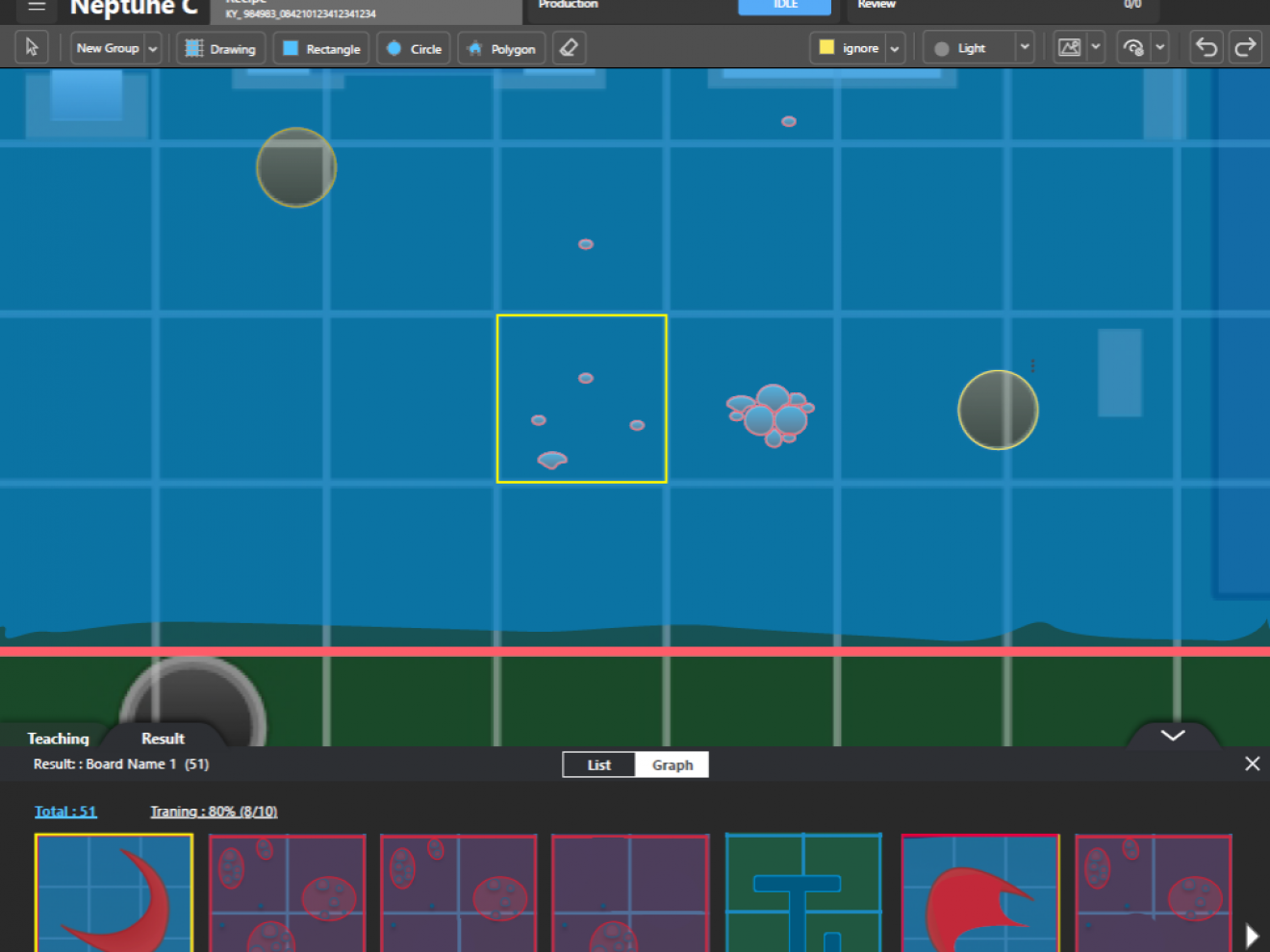Image resolution: width=1270 pixels, height=952 pixels.
Task: Click the New Group button
Action: [108, 48]
